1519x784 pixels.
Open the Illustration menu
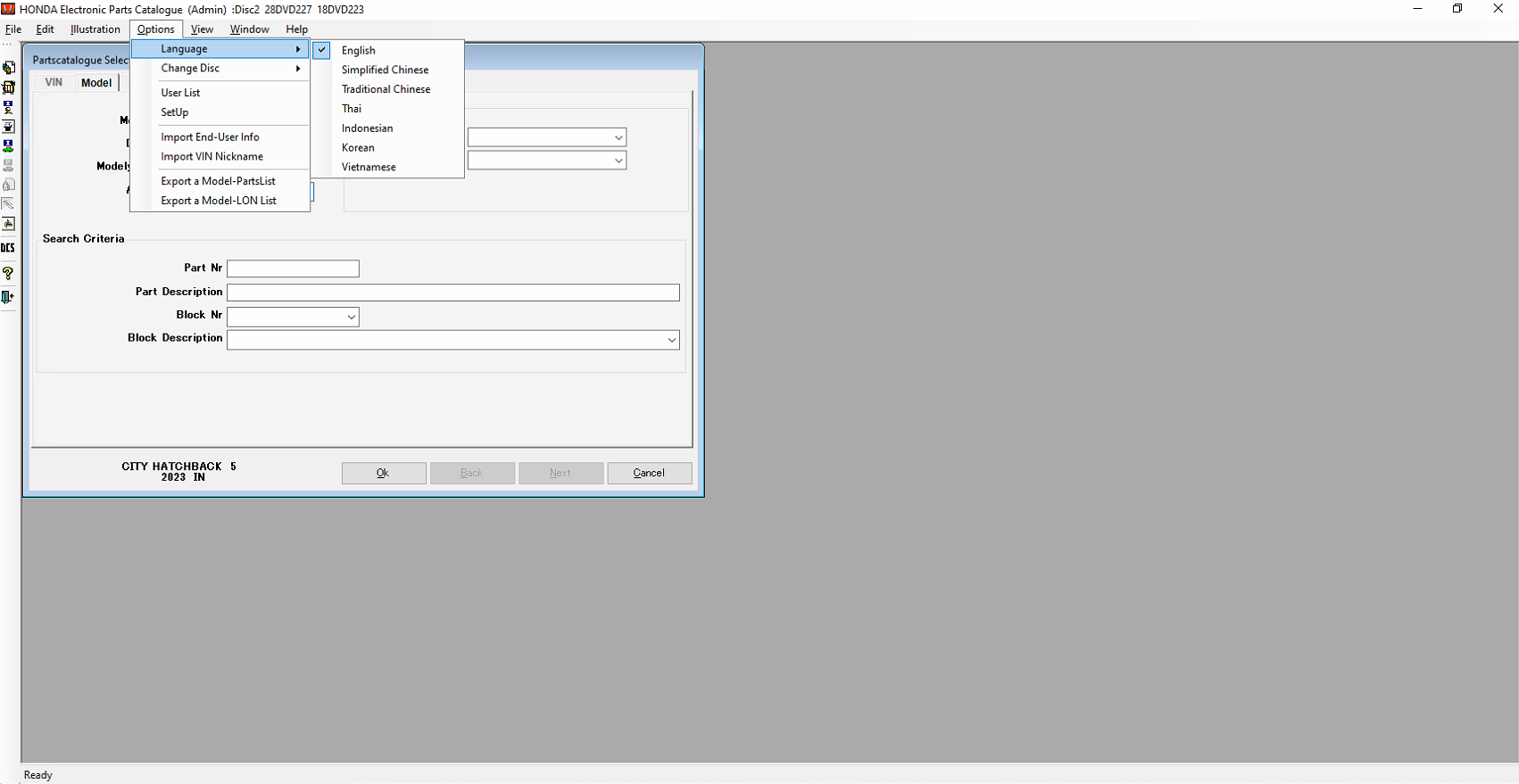(95, 29)
